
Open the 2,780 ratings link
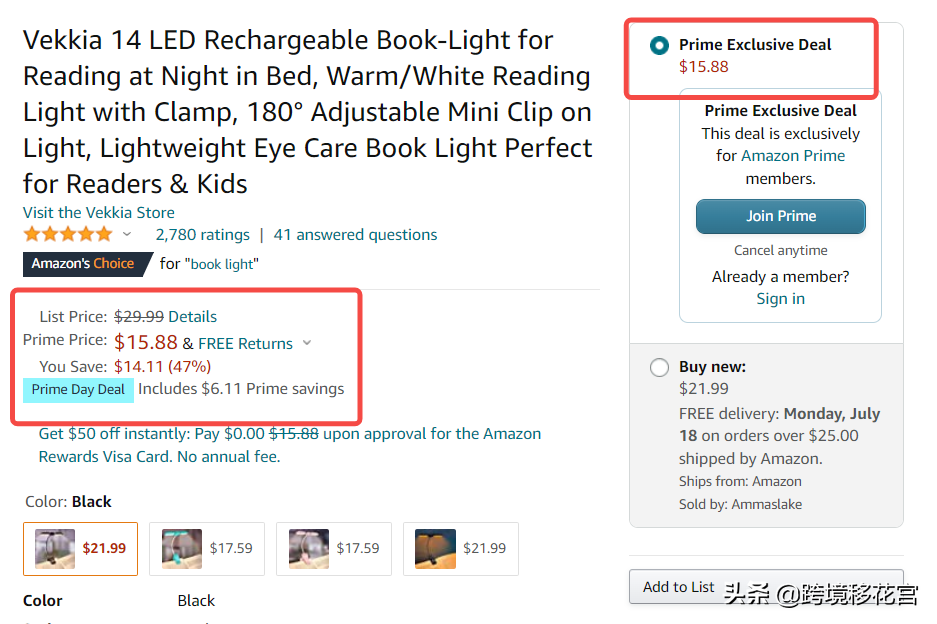[202, 235]
